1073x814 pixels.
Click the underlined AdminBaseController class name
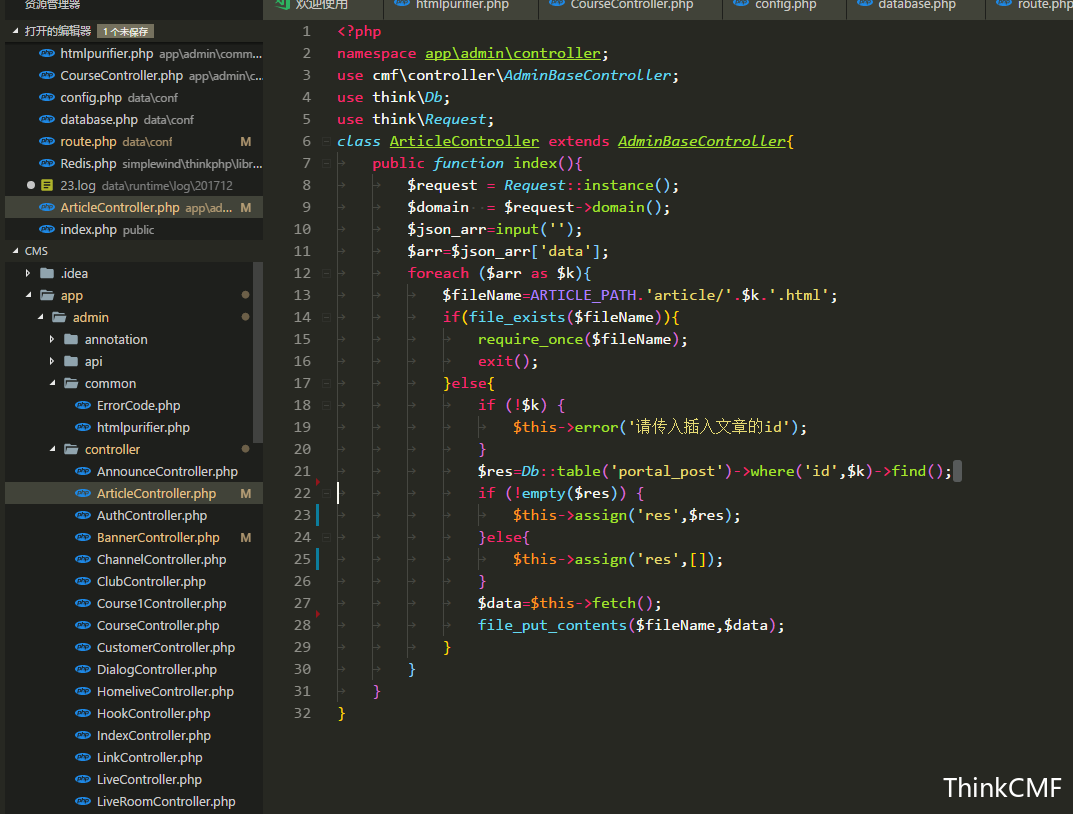click(x=701, y=141)
